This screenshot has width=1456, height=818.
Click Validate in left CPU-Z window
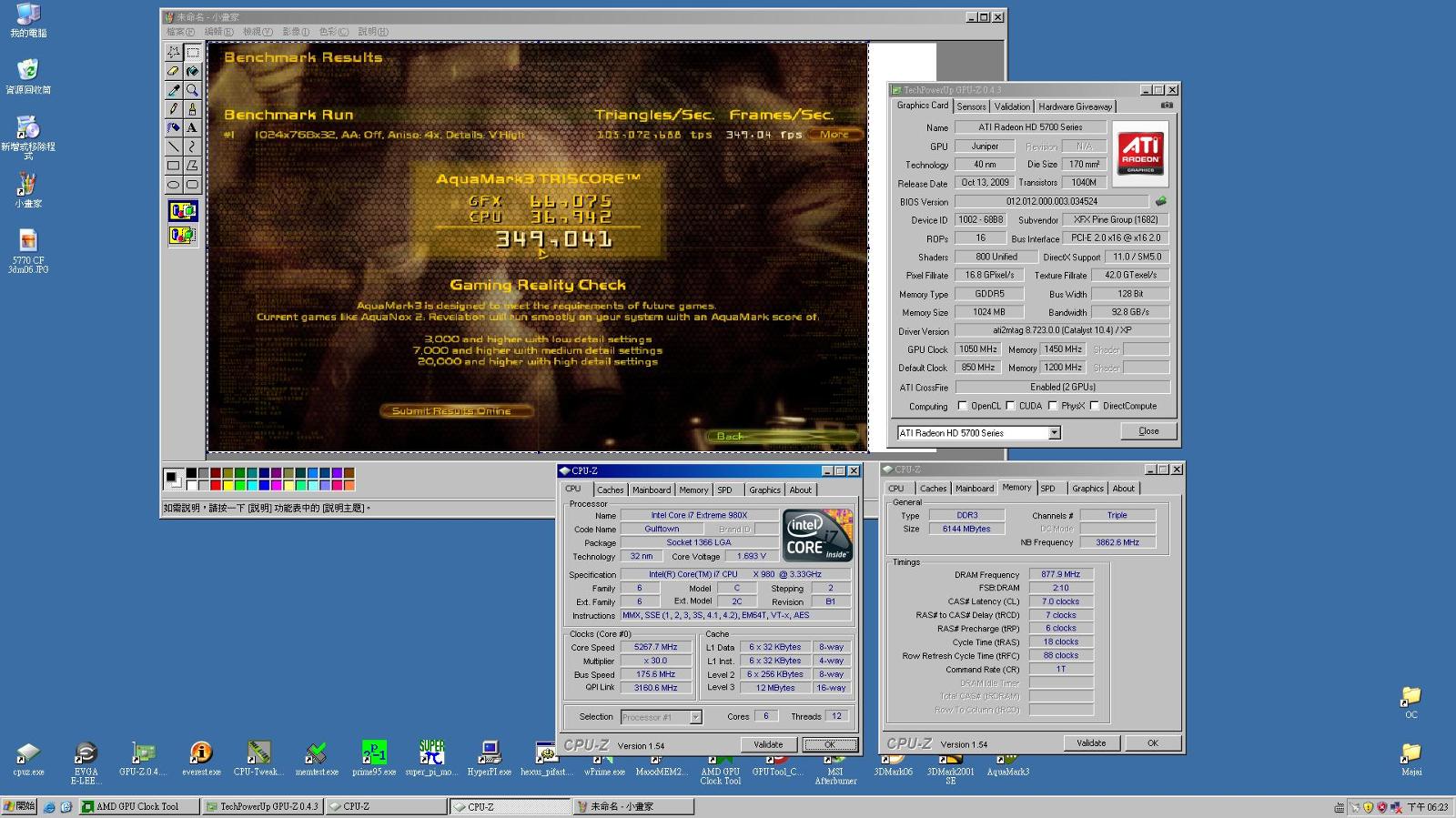click(x=768, y=744)
